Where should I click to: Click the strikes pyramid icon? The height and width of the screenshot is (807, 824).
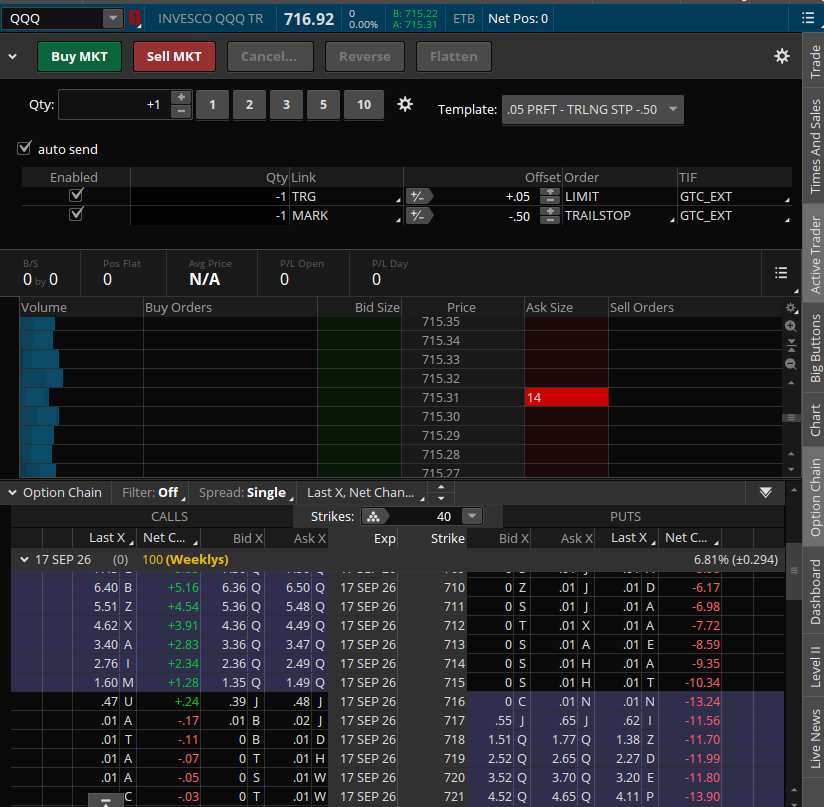374,516
